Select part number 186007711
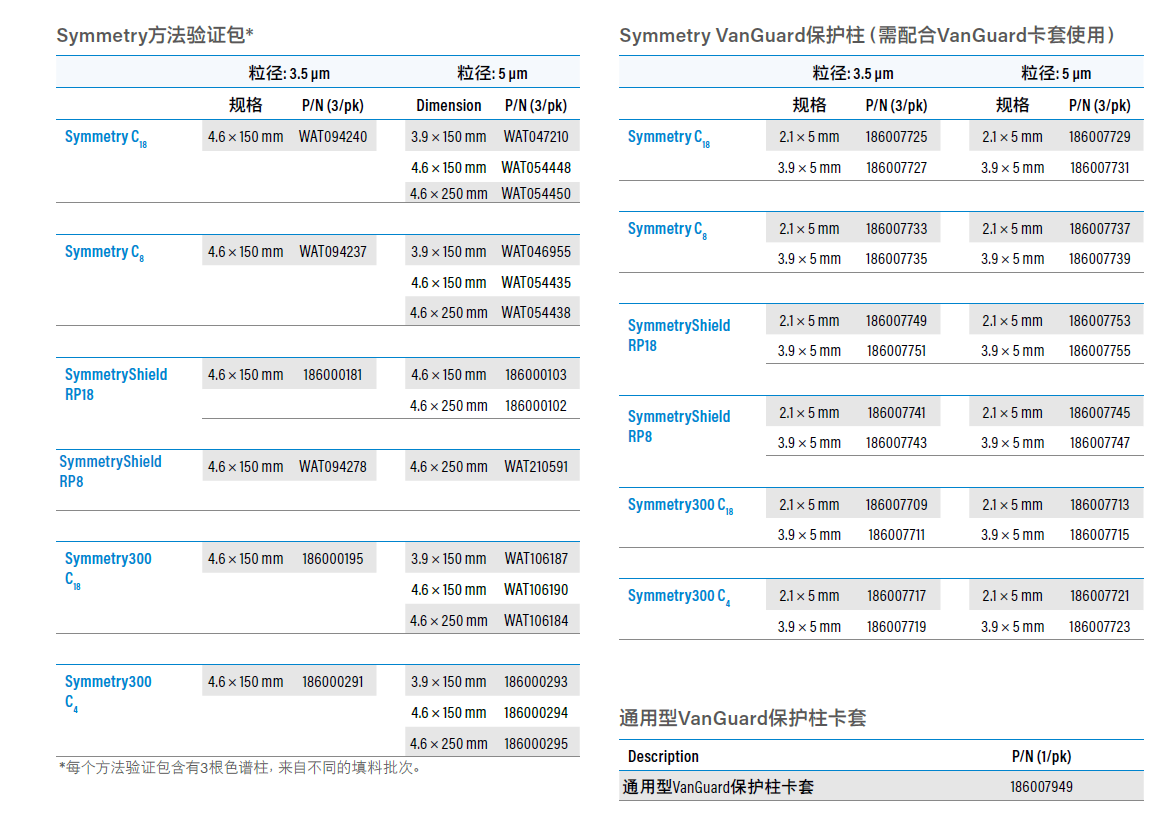 pos(896,535)
